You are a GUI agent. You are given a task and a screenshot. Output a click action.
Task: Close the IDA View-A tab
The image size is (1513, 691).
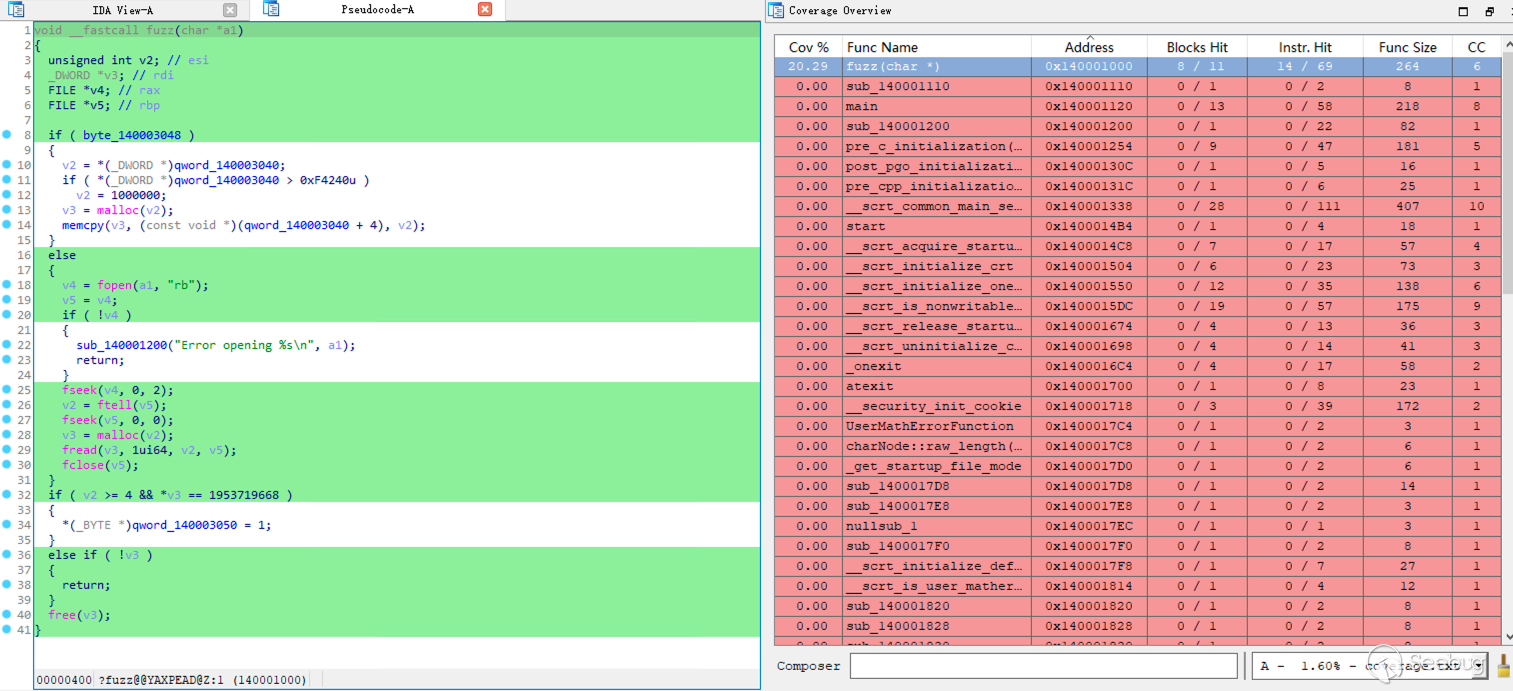coord(230,10)
